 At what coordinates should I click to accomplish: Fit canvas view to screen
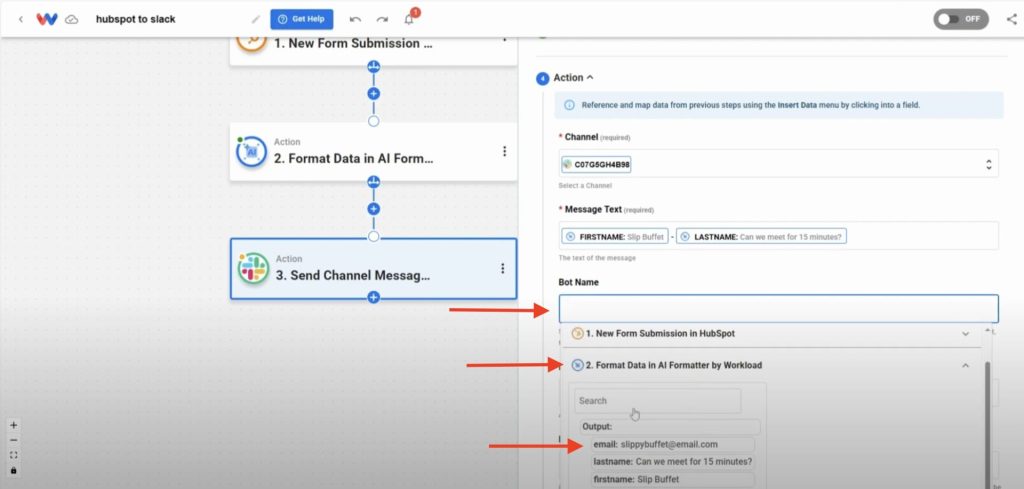14,455
